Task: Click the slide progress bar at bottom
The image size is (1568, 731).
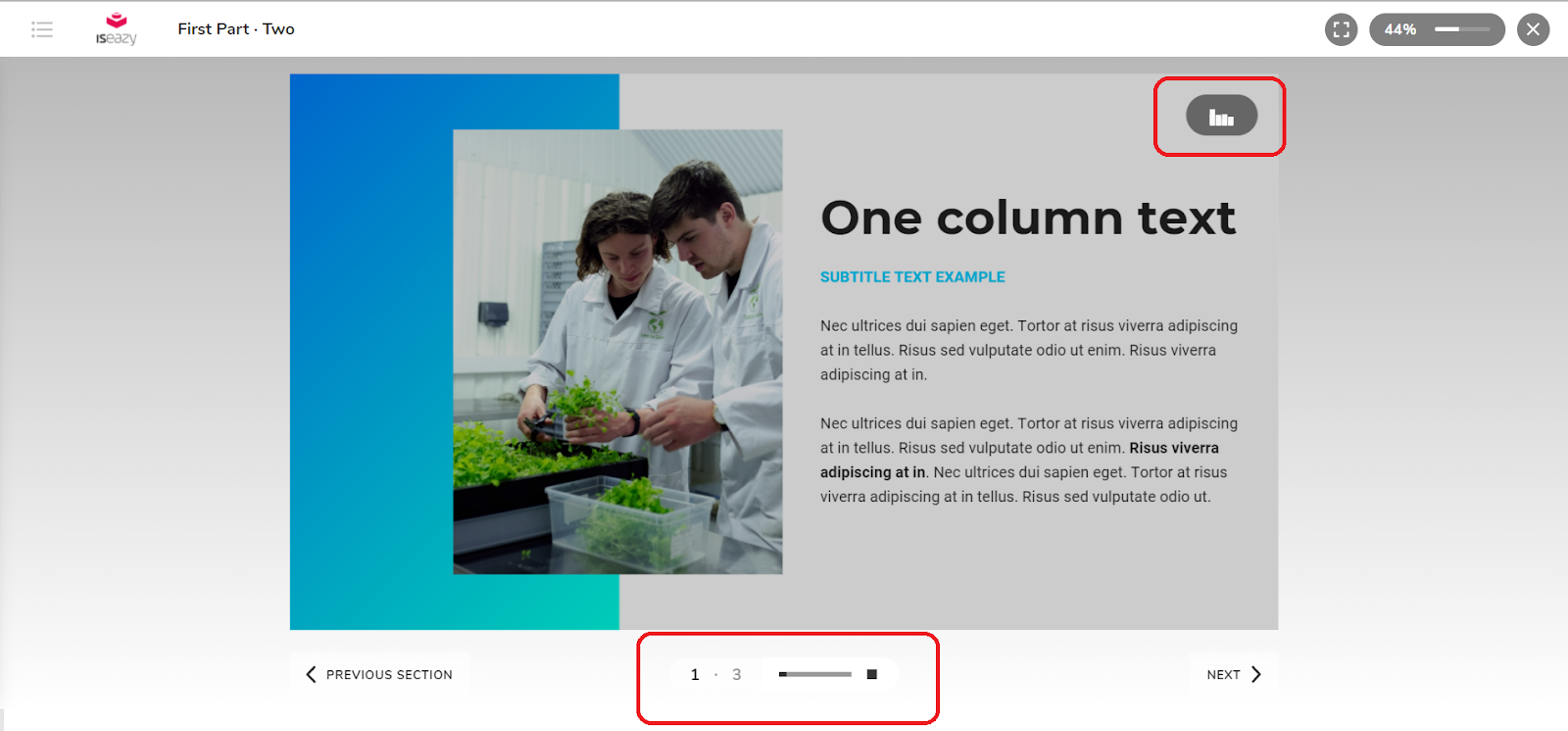Action: (x=815, y=674)
